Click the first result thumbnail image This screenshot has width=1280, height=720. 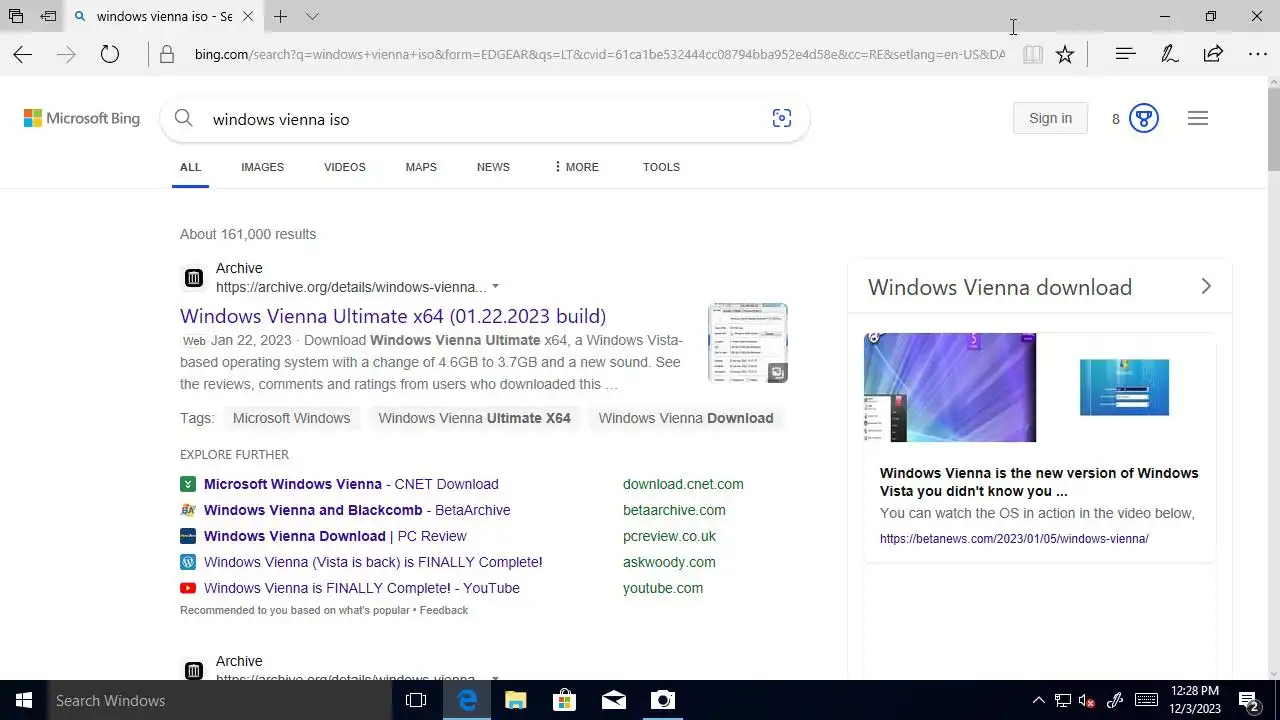click(747, 343)
